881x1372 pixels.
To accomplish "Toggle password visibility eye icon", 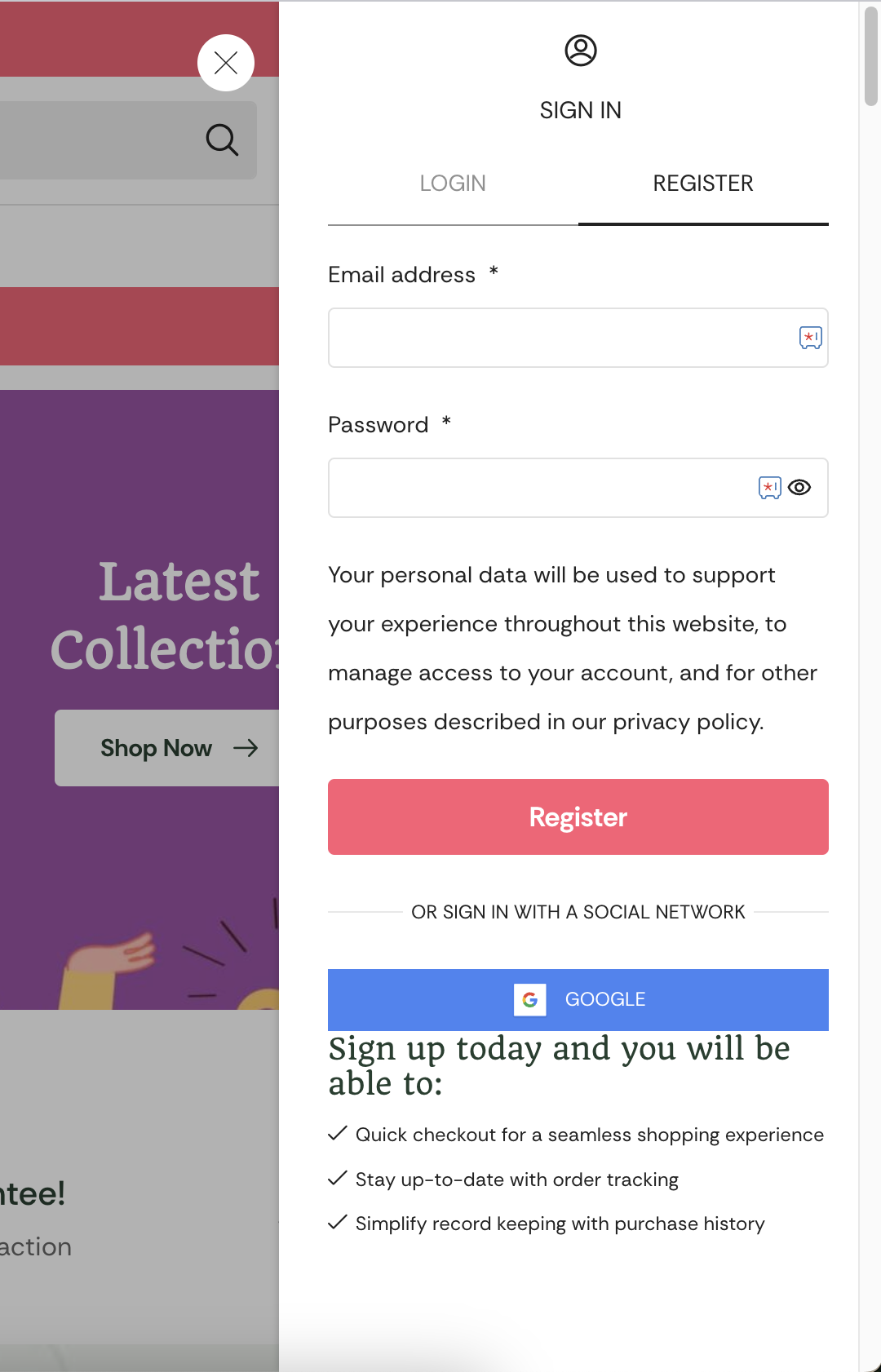I will [799, 488].
